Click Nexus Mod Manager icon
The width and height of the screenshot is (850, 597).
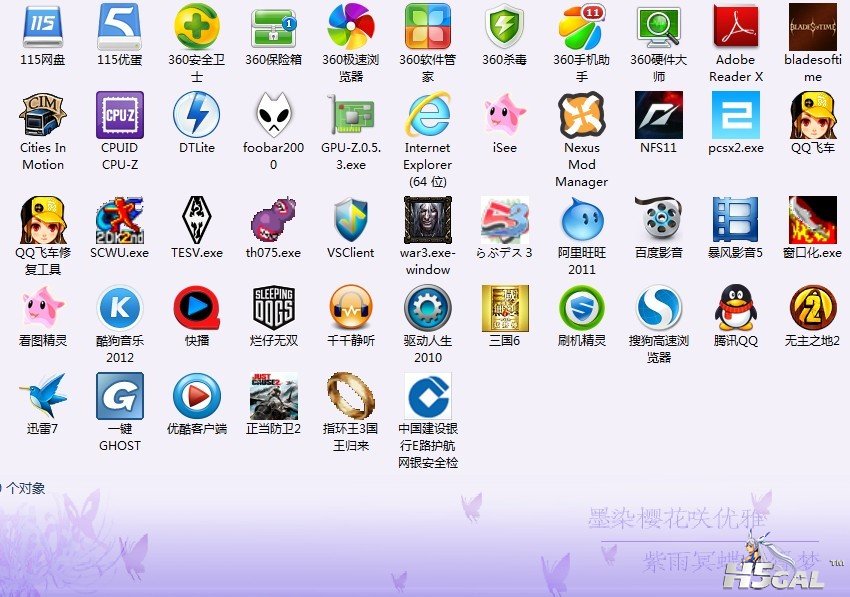pyautogui.click(x=582, y=114)
